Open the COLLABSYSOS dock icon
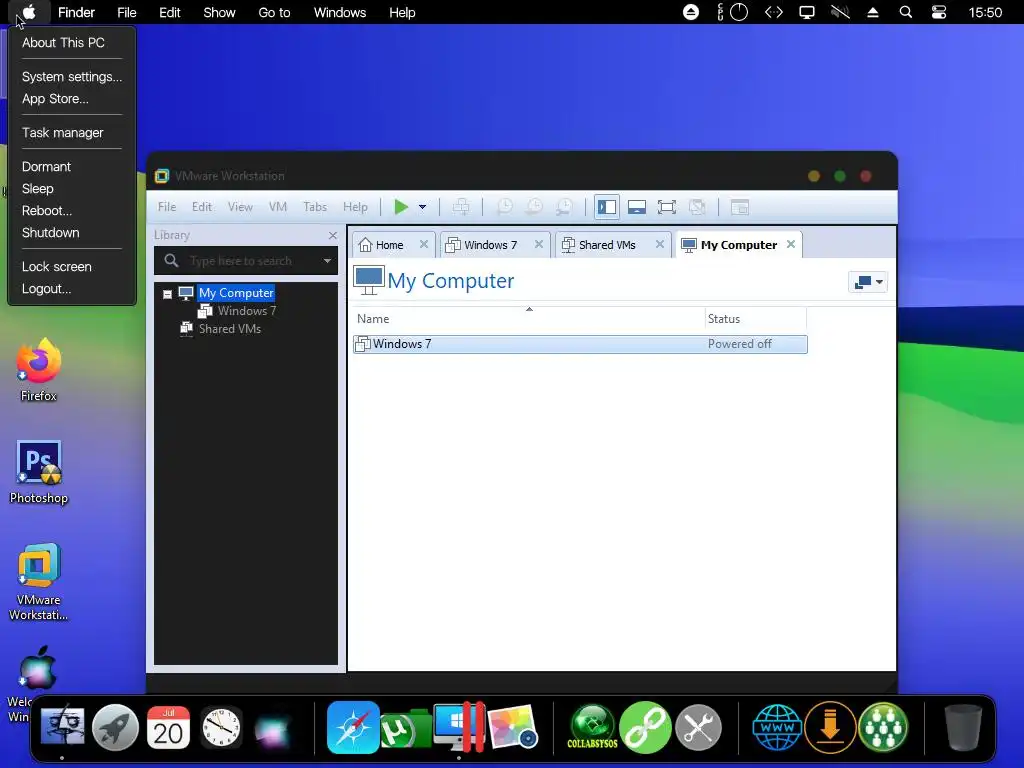Image resolution: width=1024 pixels, height=768 pixels. pos(592,727)
